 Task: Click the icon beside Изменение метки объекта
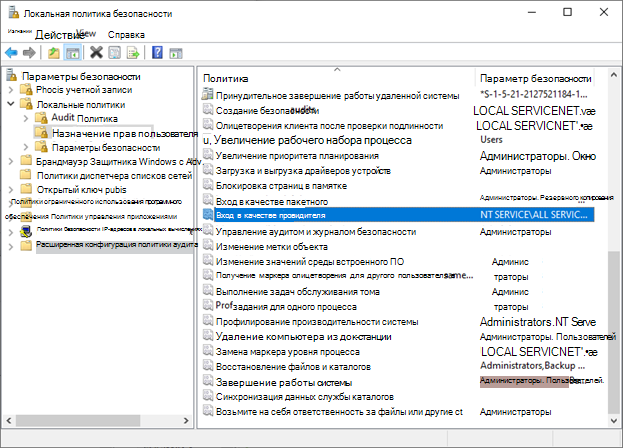click(207, 246)
